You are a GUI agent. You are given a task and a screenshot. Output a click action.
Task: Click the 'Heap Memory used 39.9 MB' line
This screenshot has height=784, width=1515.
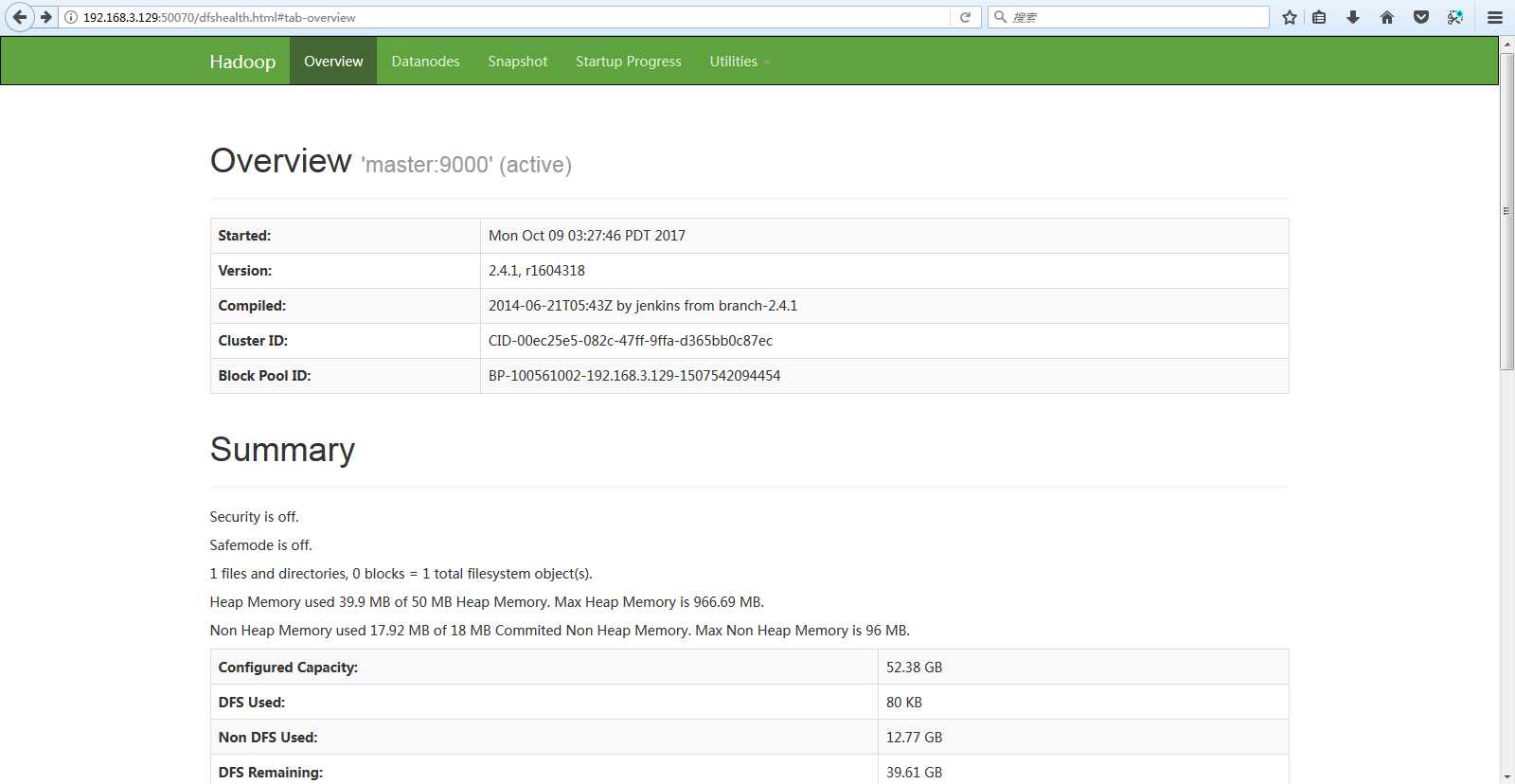pos(487,602)
